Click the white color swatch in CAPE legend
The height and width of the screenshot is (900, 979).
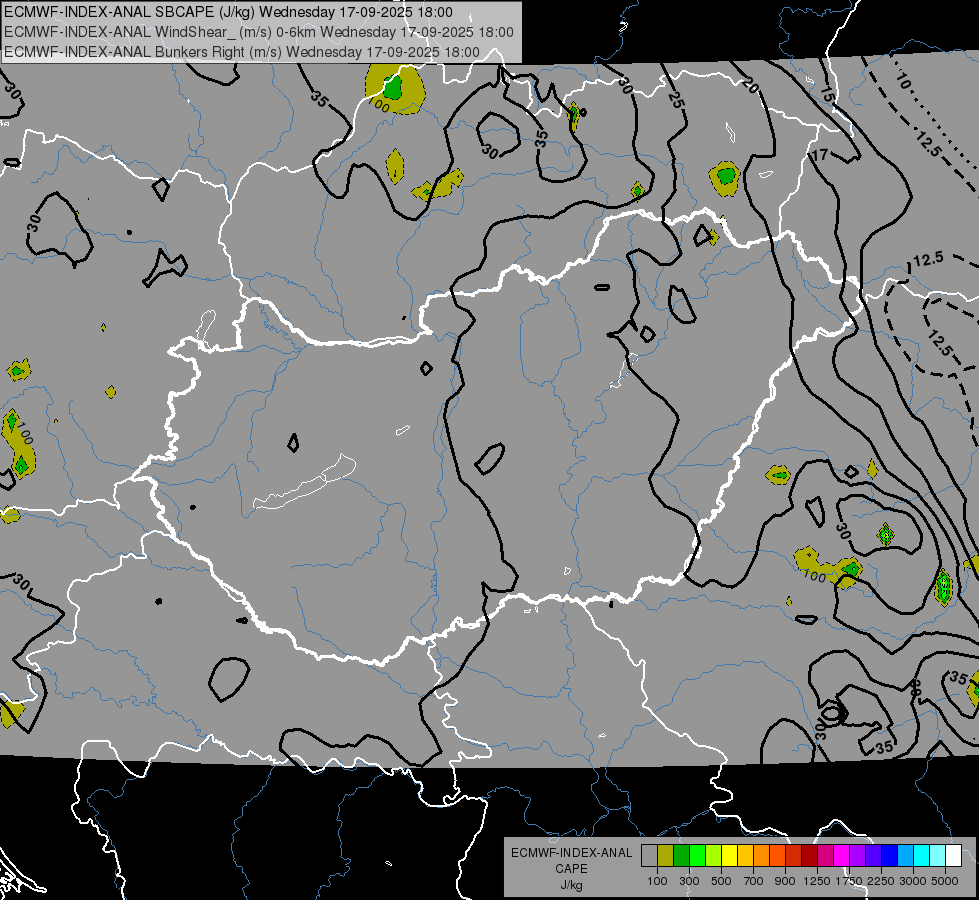point(953,856)
